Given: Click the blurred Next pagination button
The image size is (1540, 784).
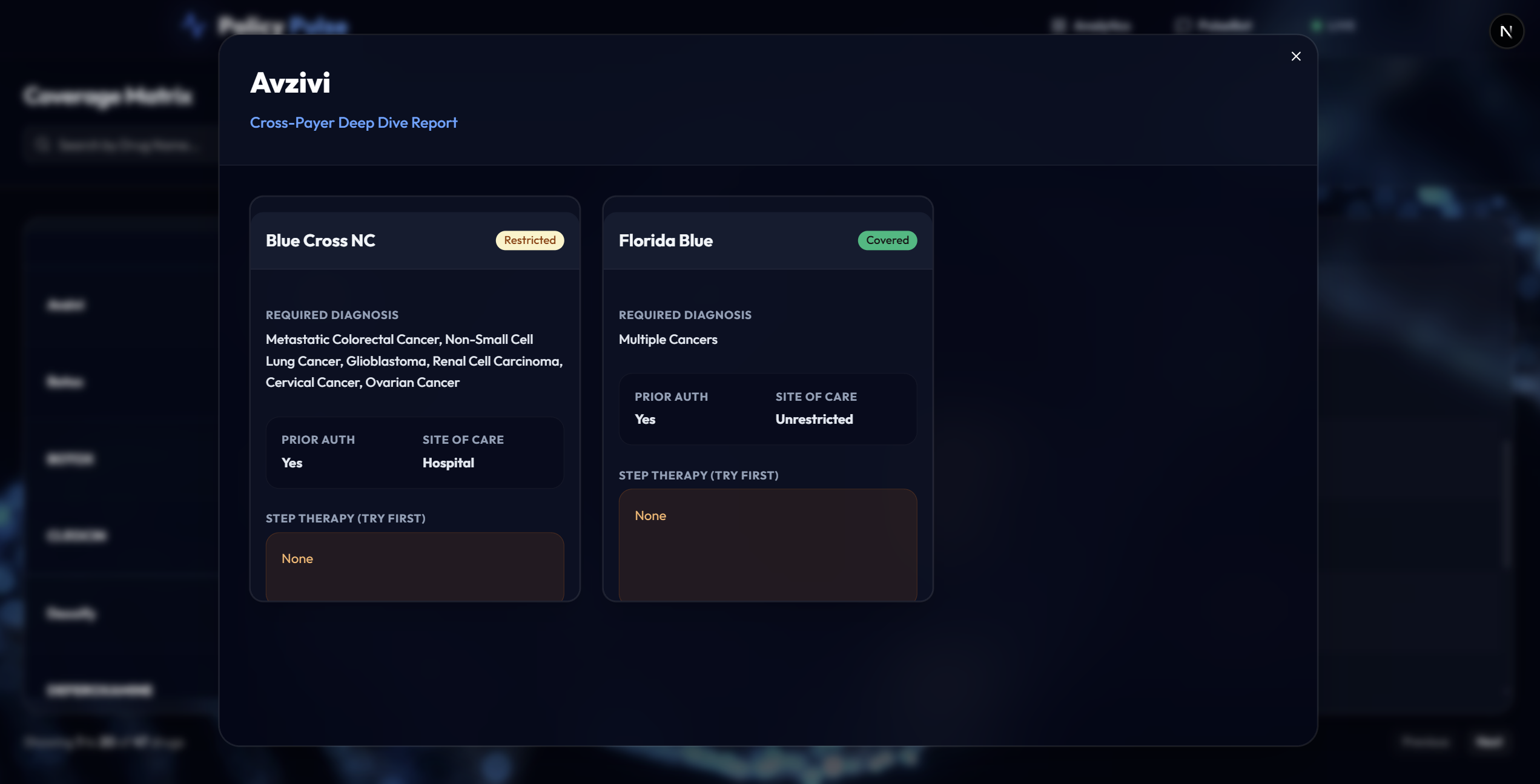Looking at the screenshot, I should (x=1489, y=742).
